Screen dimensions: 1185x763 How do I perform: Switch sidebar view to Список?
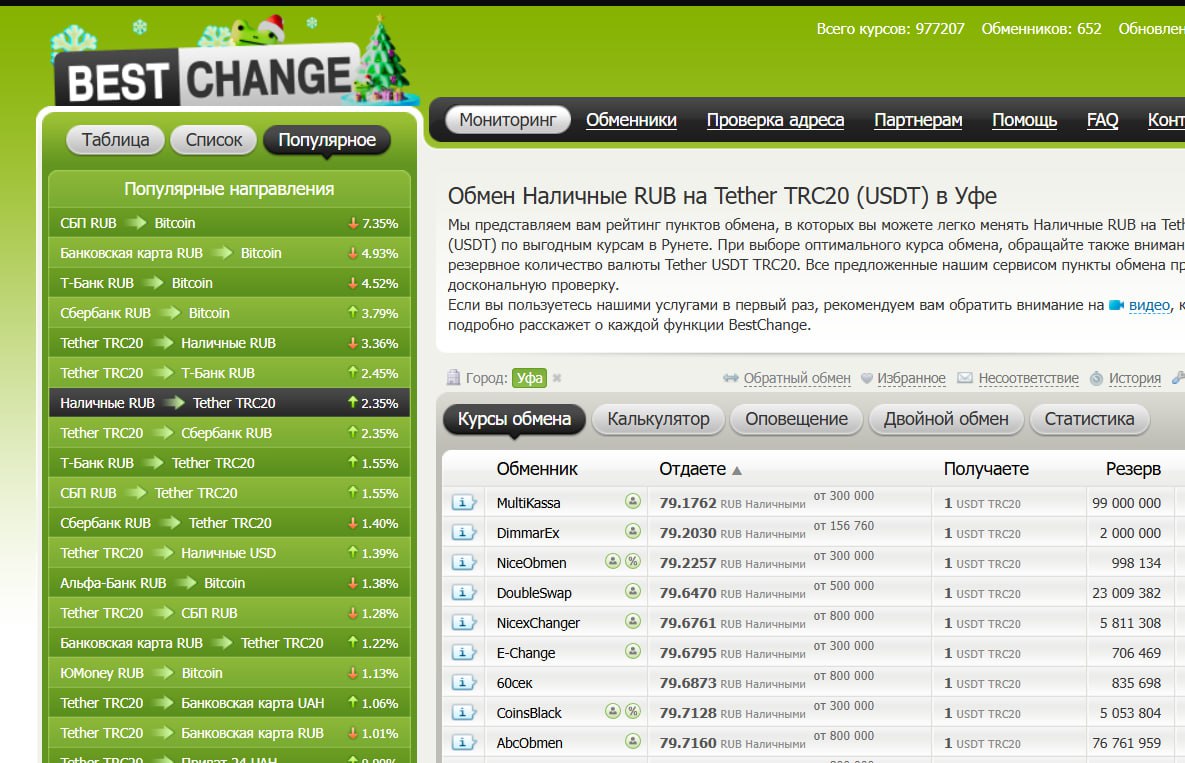[214, 140]
